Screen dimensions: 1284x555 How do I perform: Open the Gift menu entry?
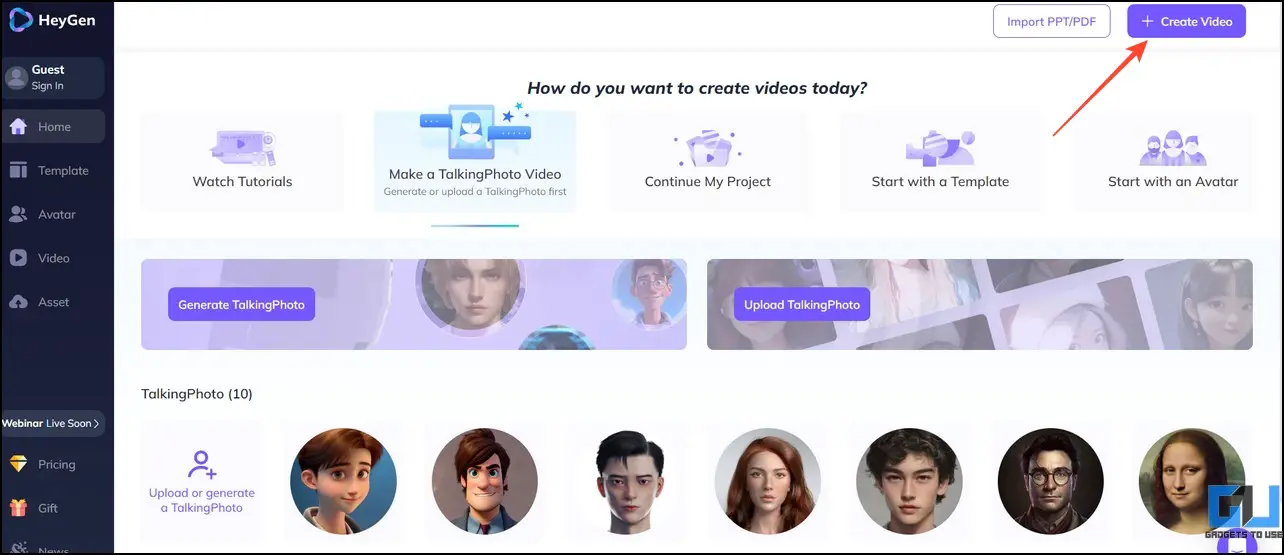[x=53, y=508]
